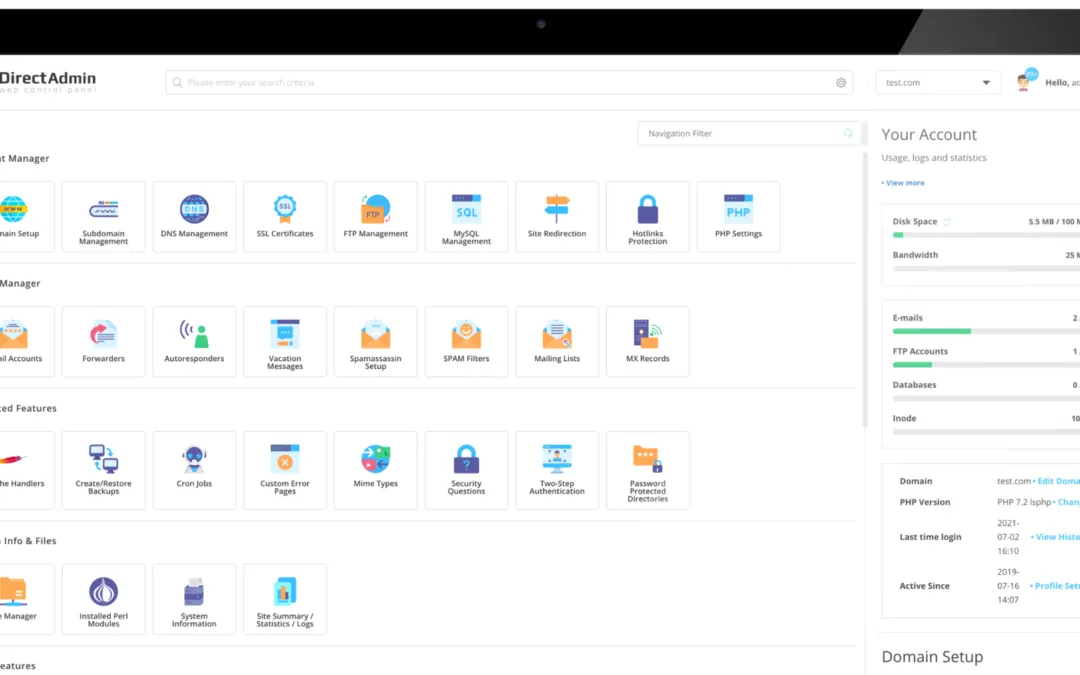The width and height of the screenshot is (1080, 675).
Task: Open Two-Step Authentication
Action: 557,470
